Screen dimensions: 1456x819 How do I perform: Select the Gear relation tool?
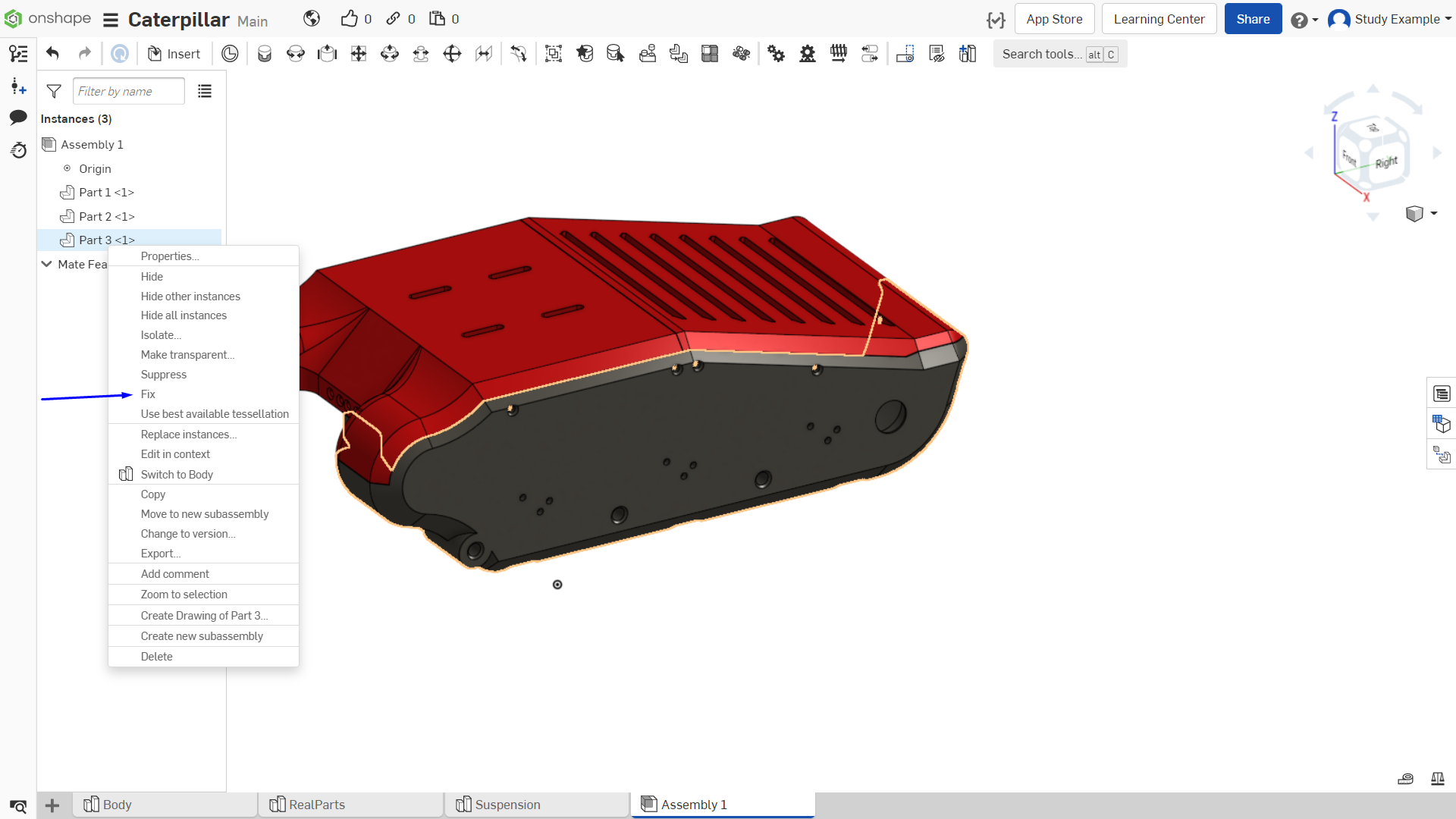coord(776,54)
